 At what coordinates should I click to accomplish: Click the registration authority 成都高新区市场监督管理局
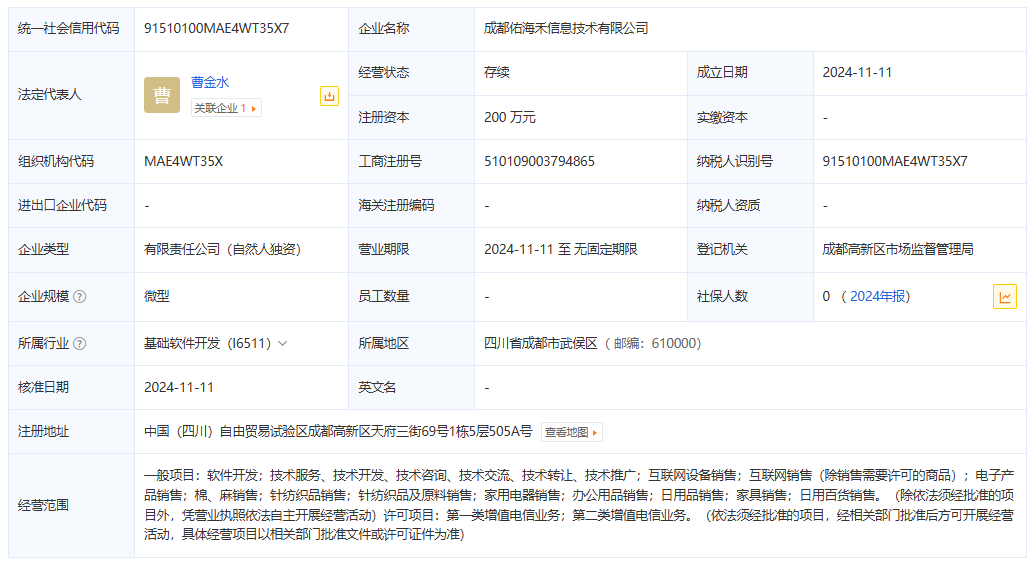pyautogui.click(x=897, y=249)
